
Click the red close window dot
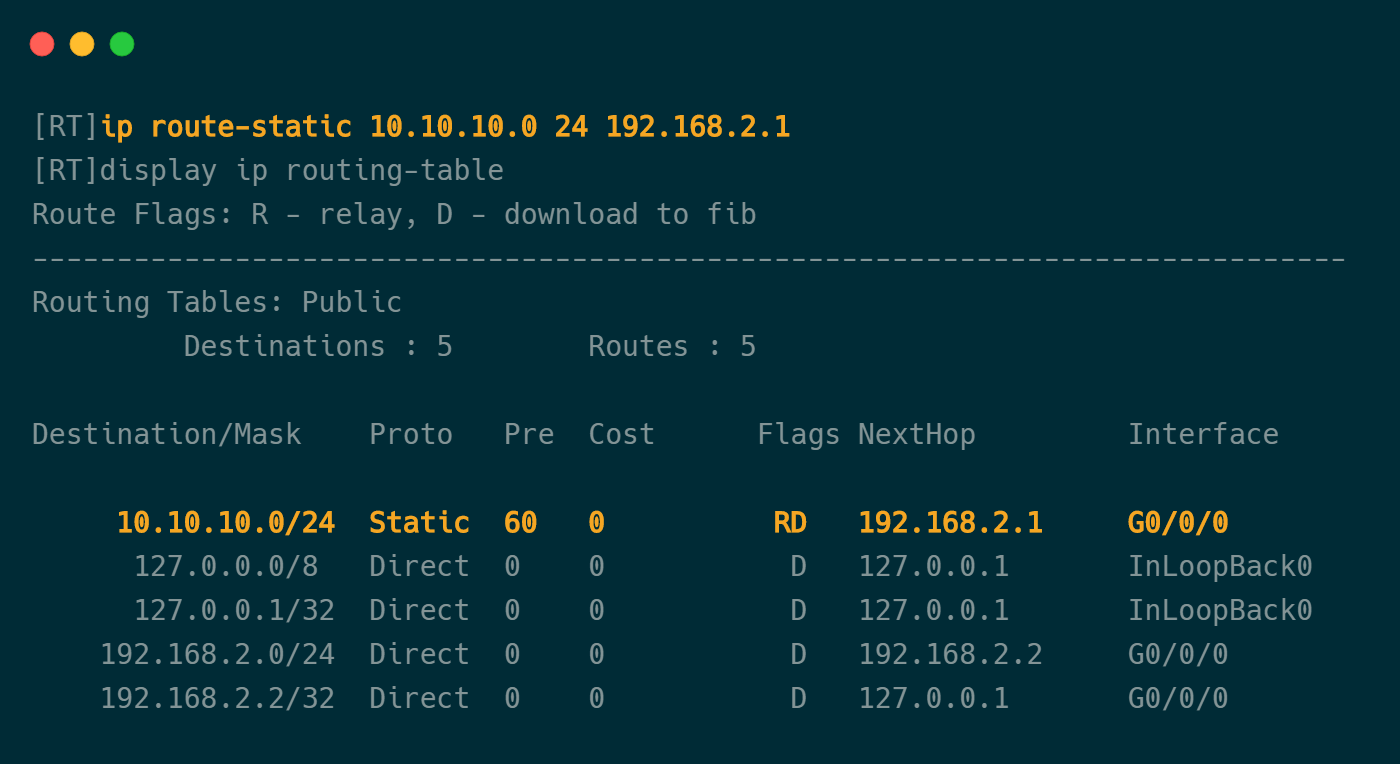(42, 44)
